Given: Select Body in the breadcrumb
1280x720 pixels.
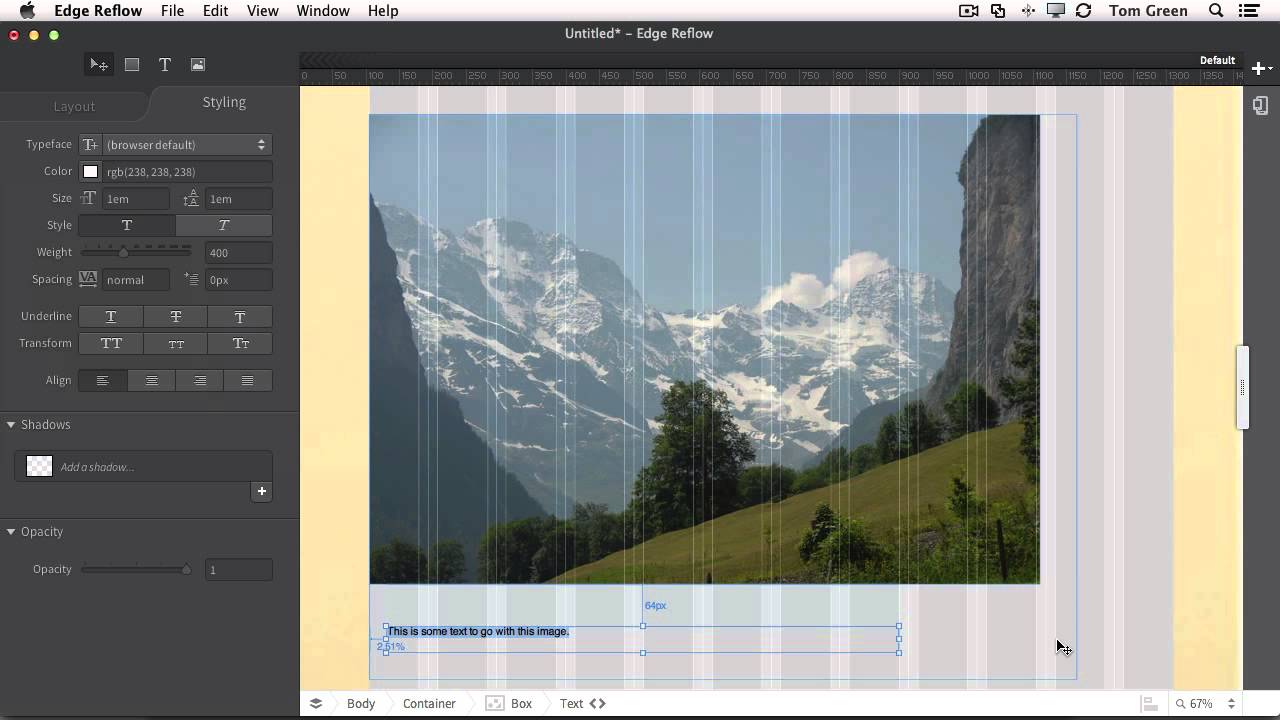Looking at the screenshot, I should tap(361, 704).
